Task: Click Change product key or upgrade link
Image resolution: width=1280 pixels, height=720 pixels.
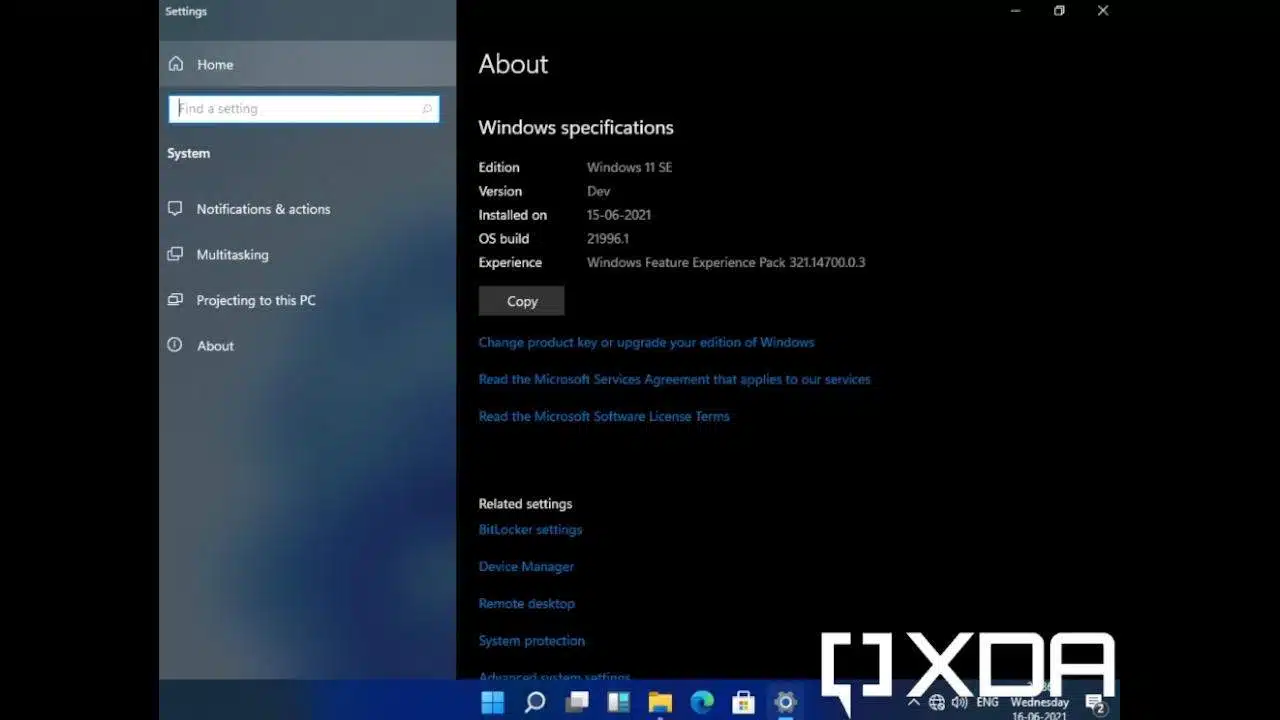Action: coord(646,342)
